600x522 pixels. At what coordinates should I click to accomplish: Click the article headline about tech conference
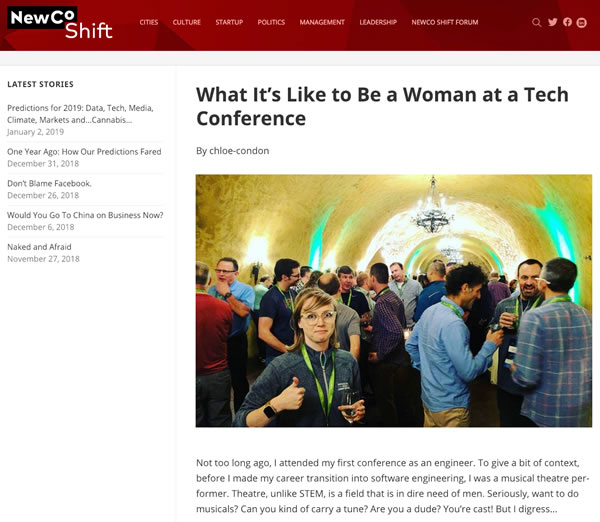382,106
